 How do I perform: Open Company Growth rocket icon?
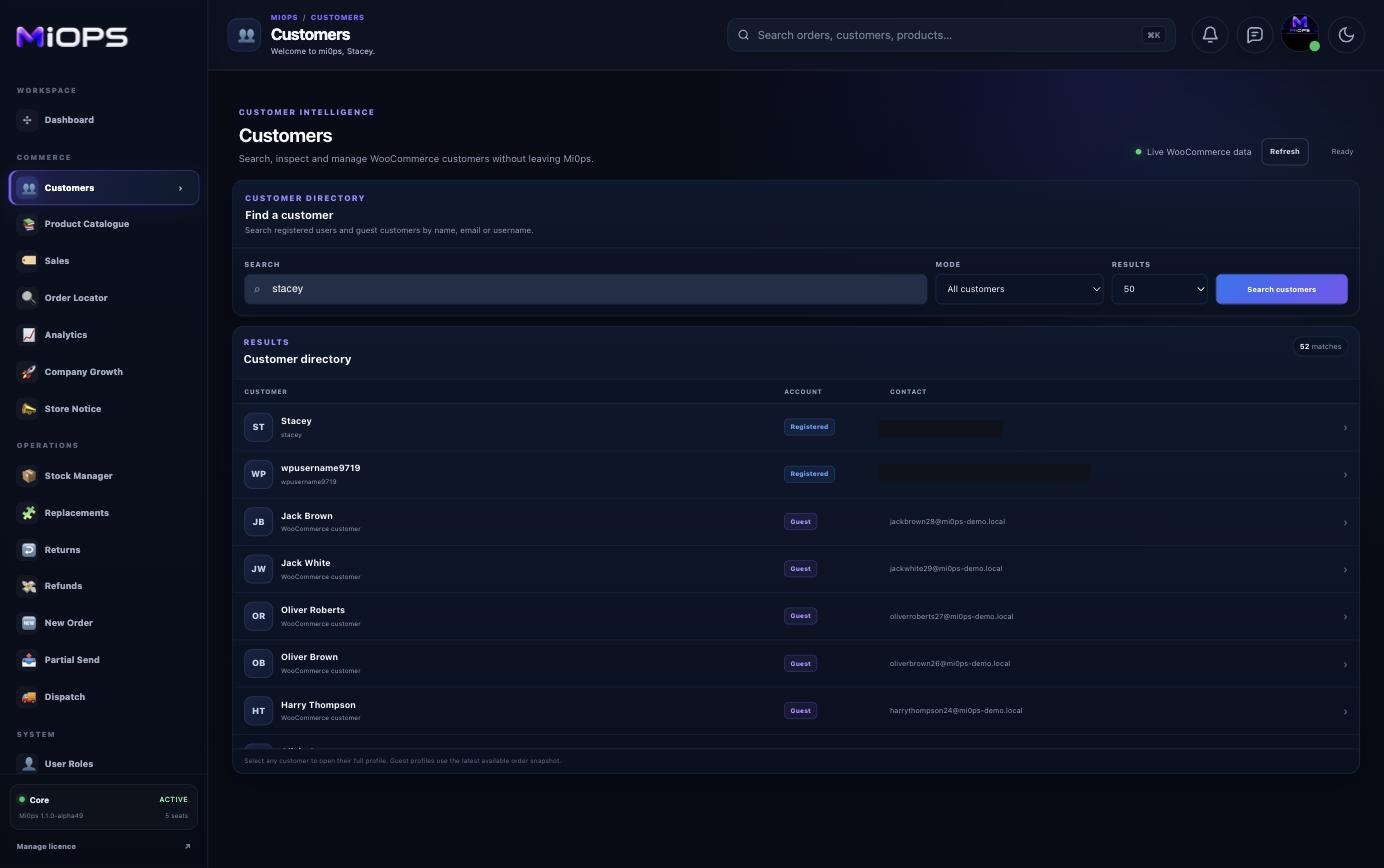[x=28, y=372]
